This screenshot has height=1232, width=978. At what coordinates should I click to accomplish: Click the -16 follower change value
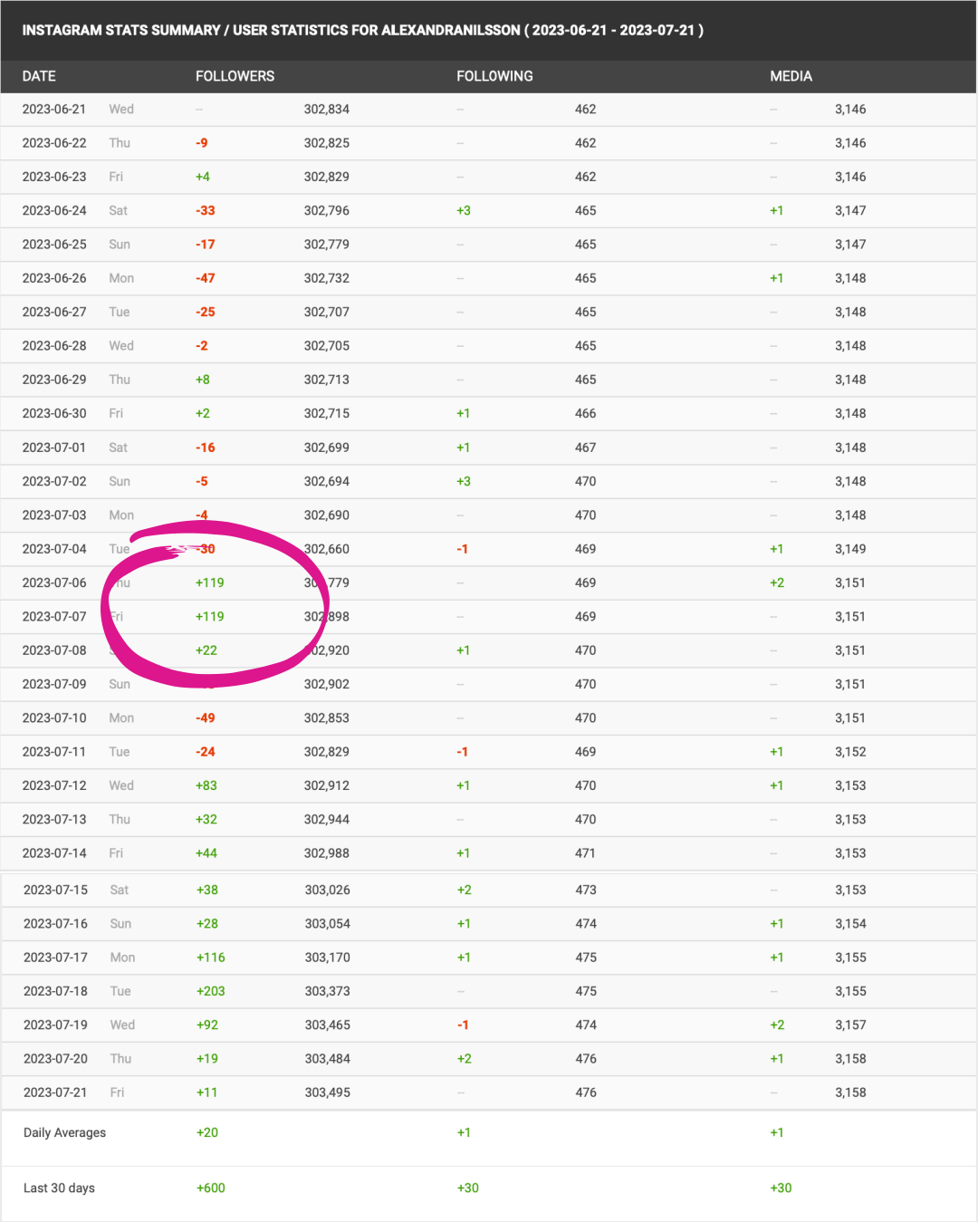click(x=206, y=448)
